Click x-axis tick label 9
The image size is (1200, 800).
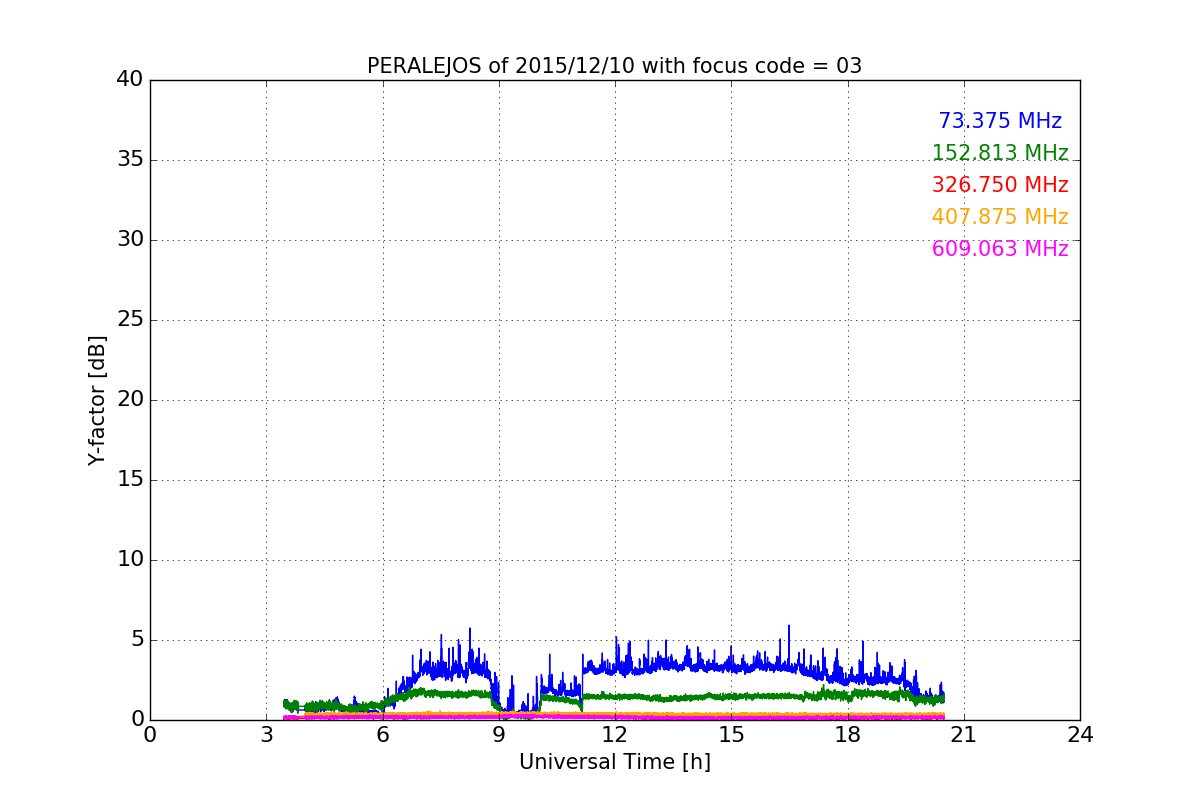tap(499, 735)
